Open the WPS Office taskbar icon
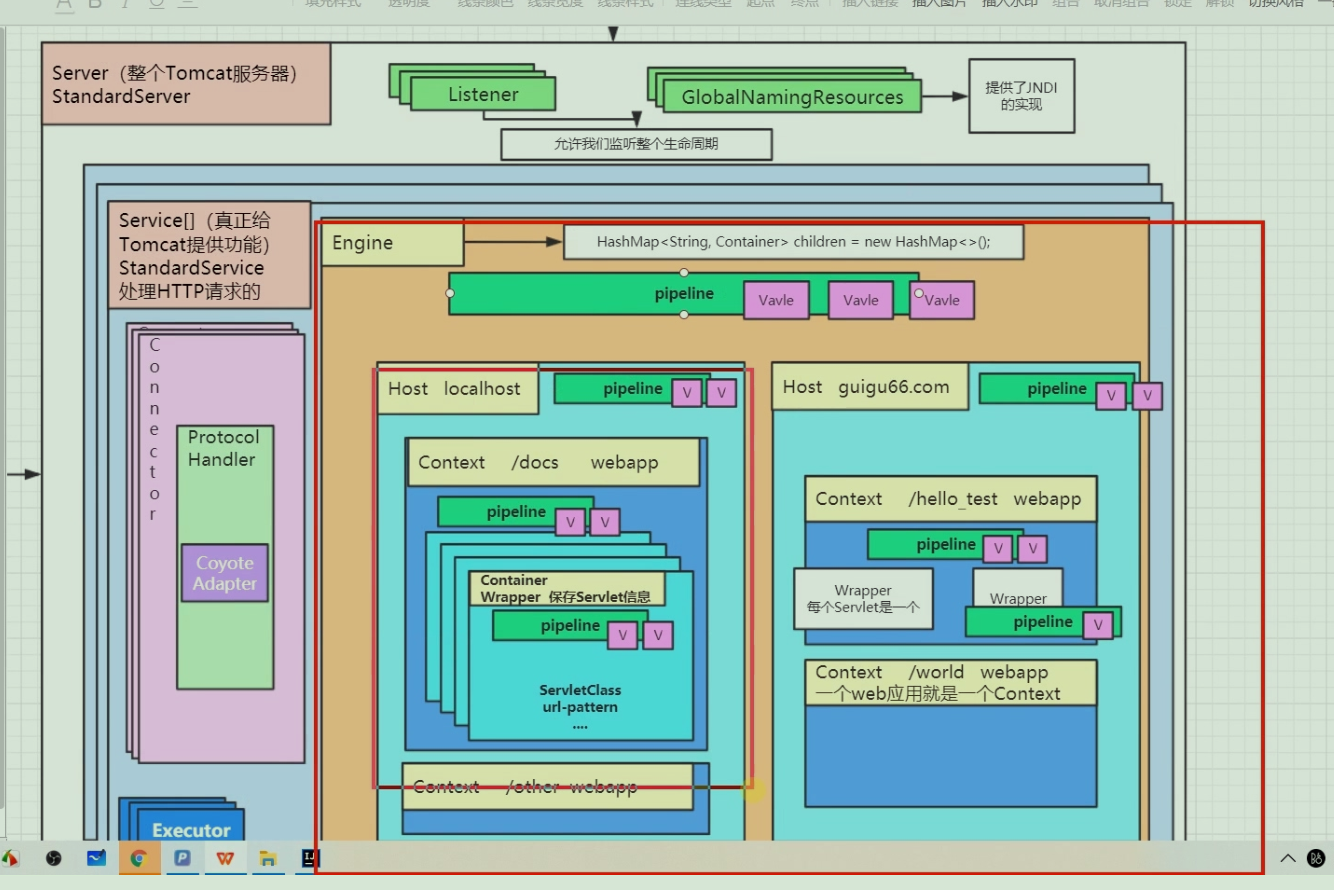Viewport: 1334px width, 890px height. [225, 858]
